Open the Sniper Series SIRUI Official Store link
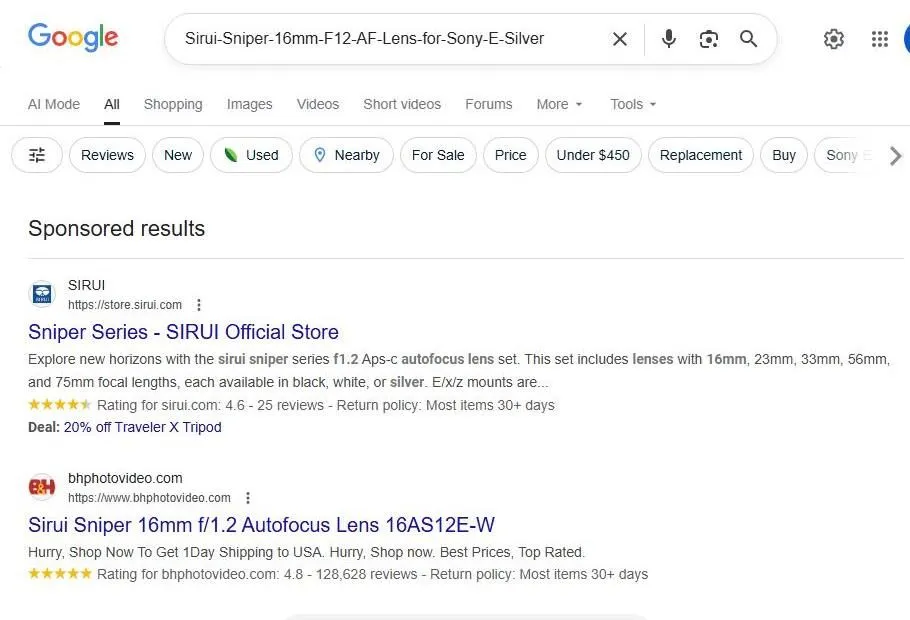Viewport: 910px width, 620px height. [x=183, y=331]
